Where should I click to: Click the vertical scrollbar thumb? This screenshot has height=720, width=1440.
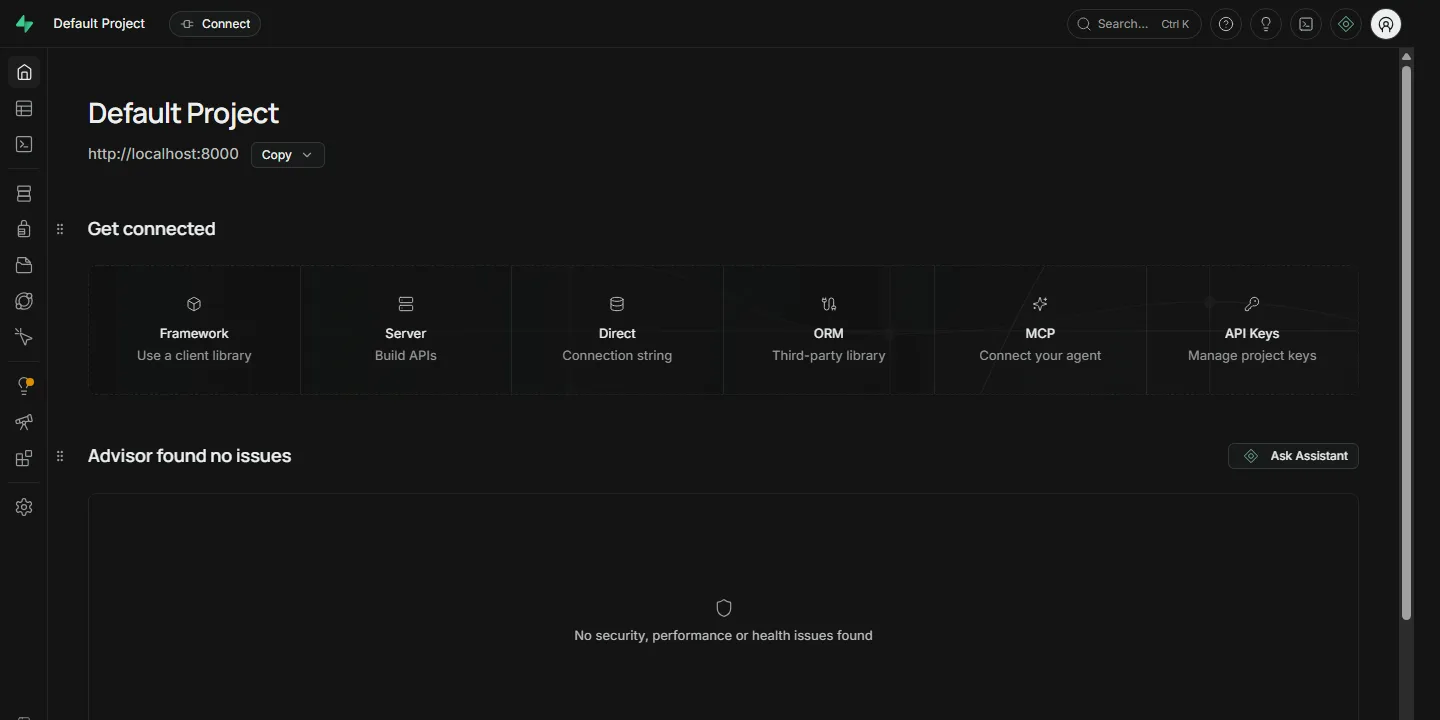pos(1406,343)
